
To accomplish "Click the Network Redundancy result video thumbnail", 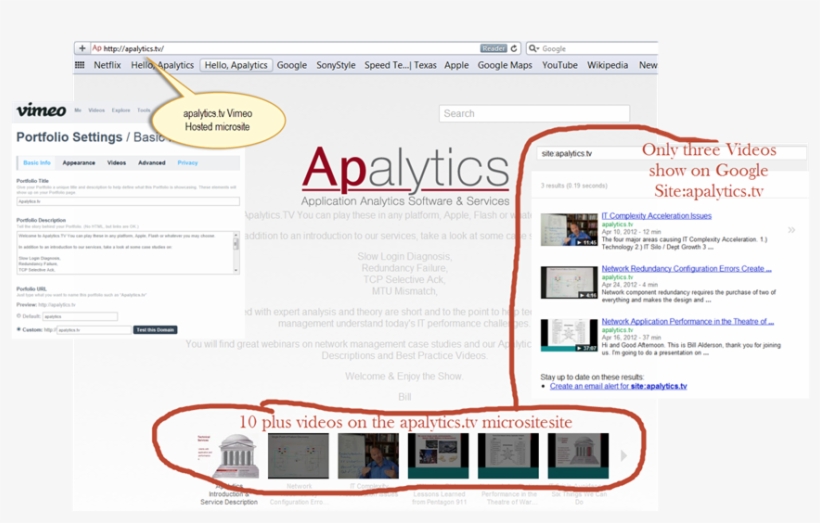I will click(x=569, y=282).
